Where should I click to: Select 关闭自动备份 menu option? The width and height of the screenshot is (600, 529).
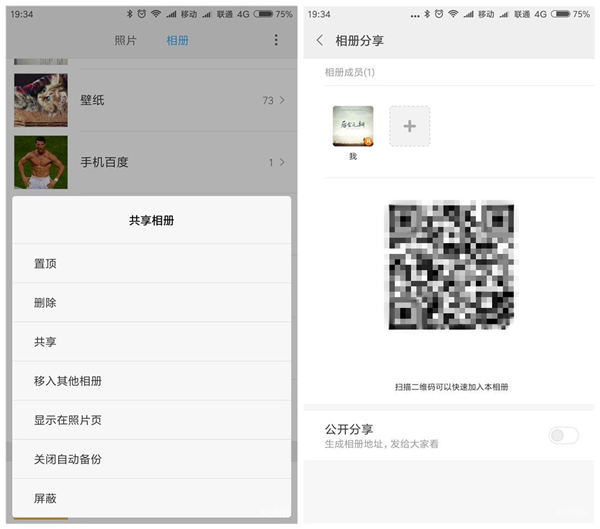click(152, 459)
